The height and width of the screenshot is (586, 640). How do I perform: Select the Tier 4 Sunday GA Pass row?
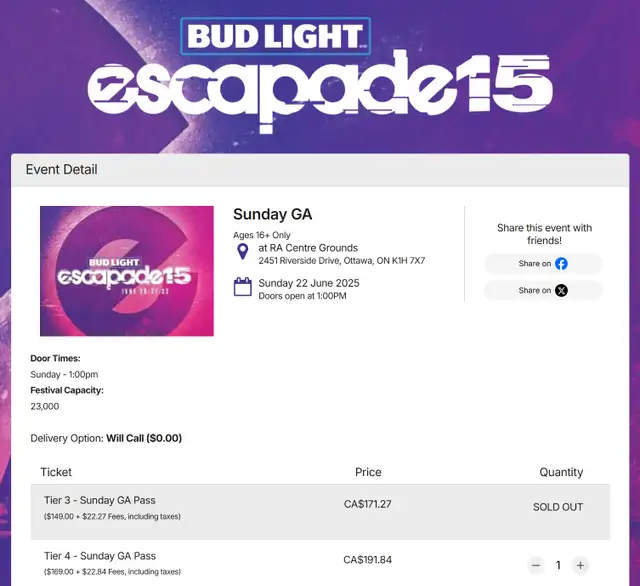(x=320, y=563)
